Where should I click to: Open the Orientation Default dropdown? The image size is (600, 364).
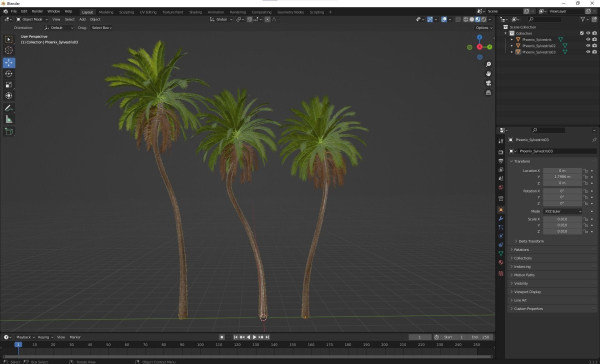[x=59, y=28]
